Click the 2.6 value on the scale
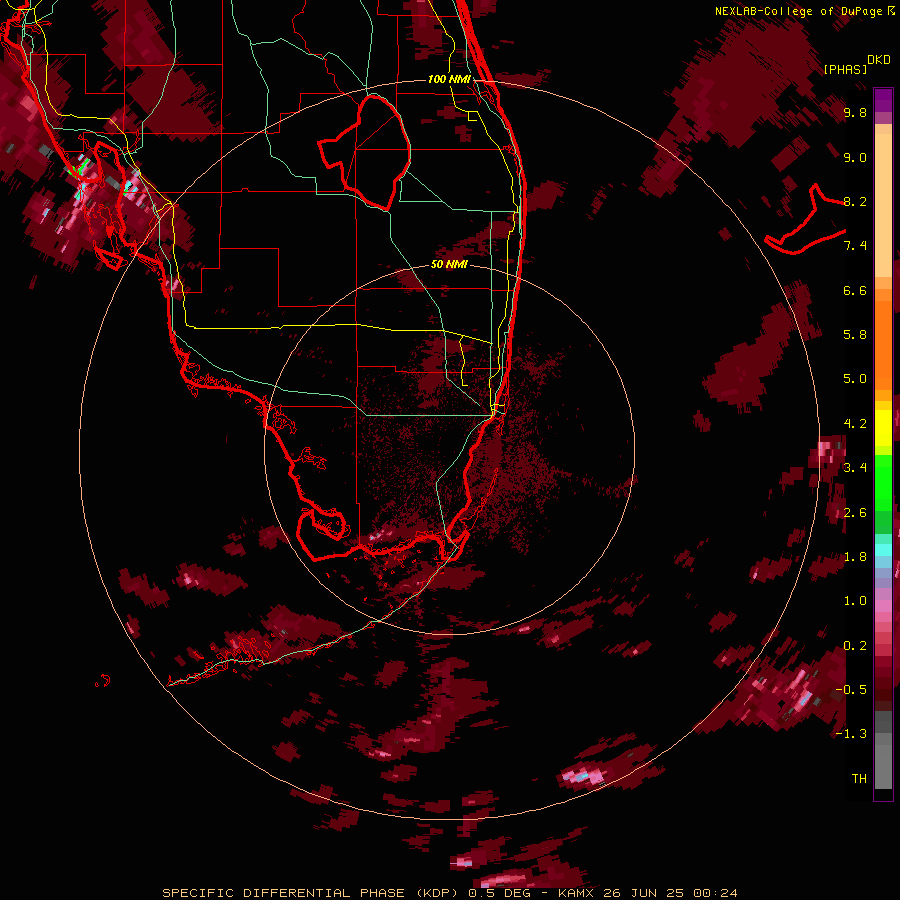Screen dimensions: 900x900 pyautogui.click(x=855, y=513)
